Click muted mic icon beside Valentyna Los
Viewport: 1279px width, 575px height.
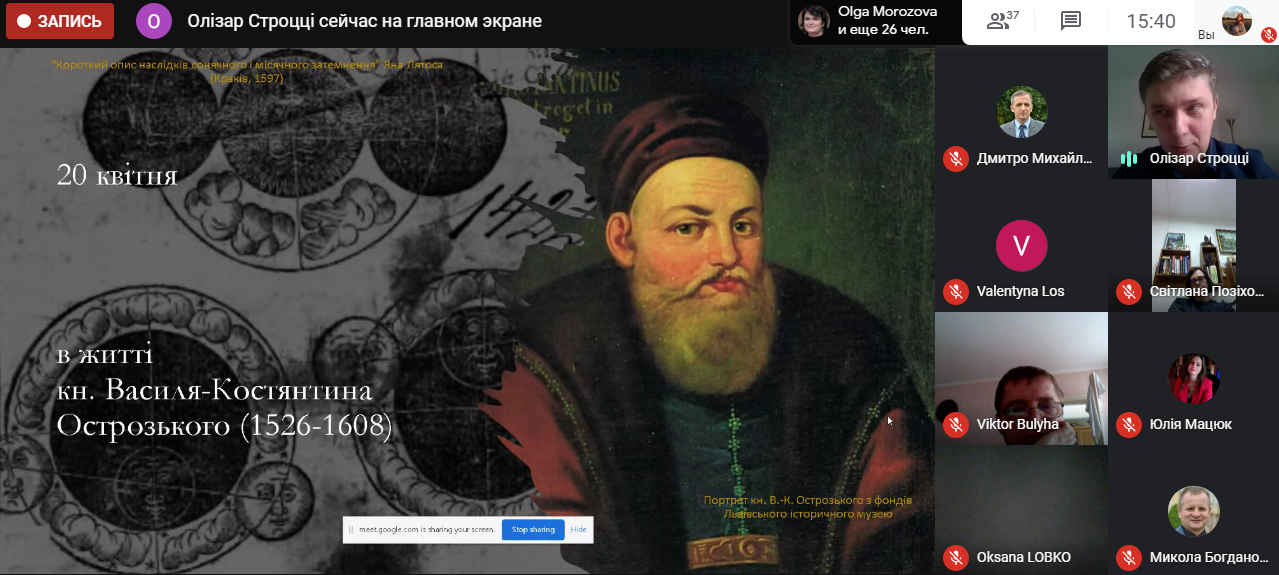point(955,291)
